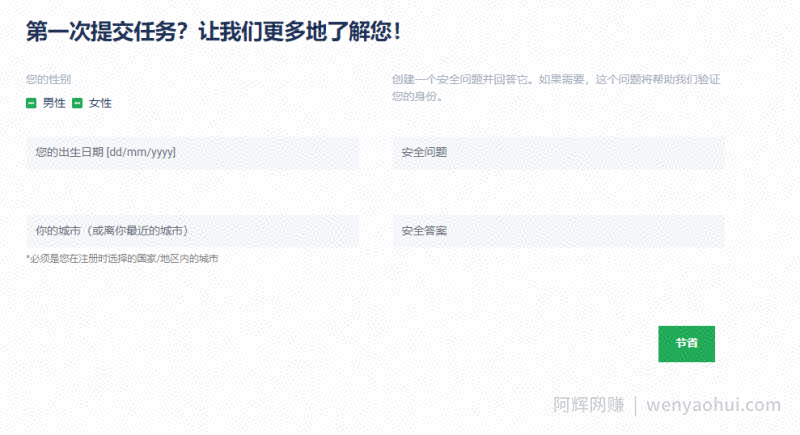Select the 男性 gender option
The image size is (800, 435).
31,104
